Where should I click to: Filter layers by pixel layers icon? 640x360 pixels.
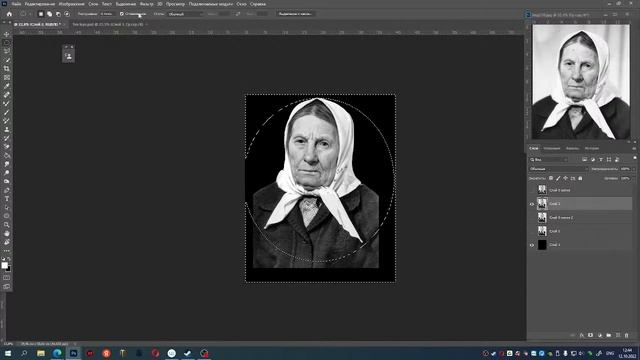(584, 160)
